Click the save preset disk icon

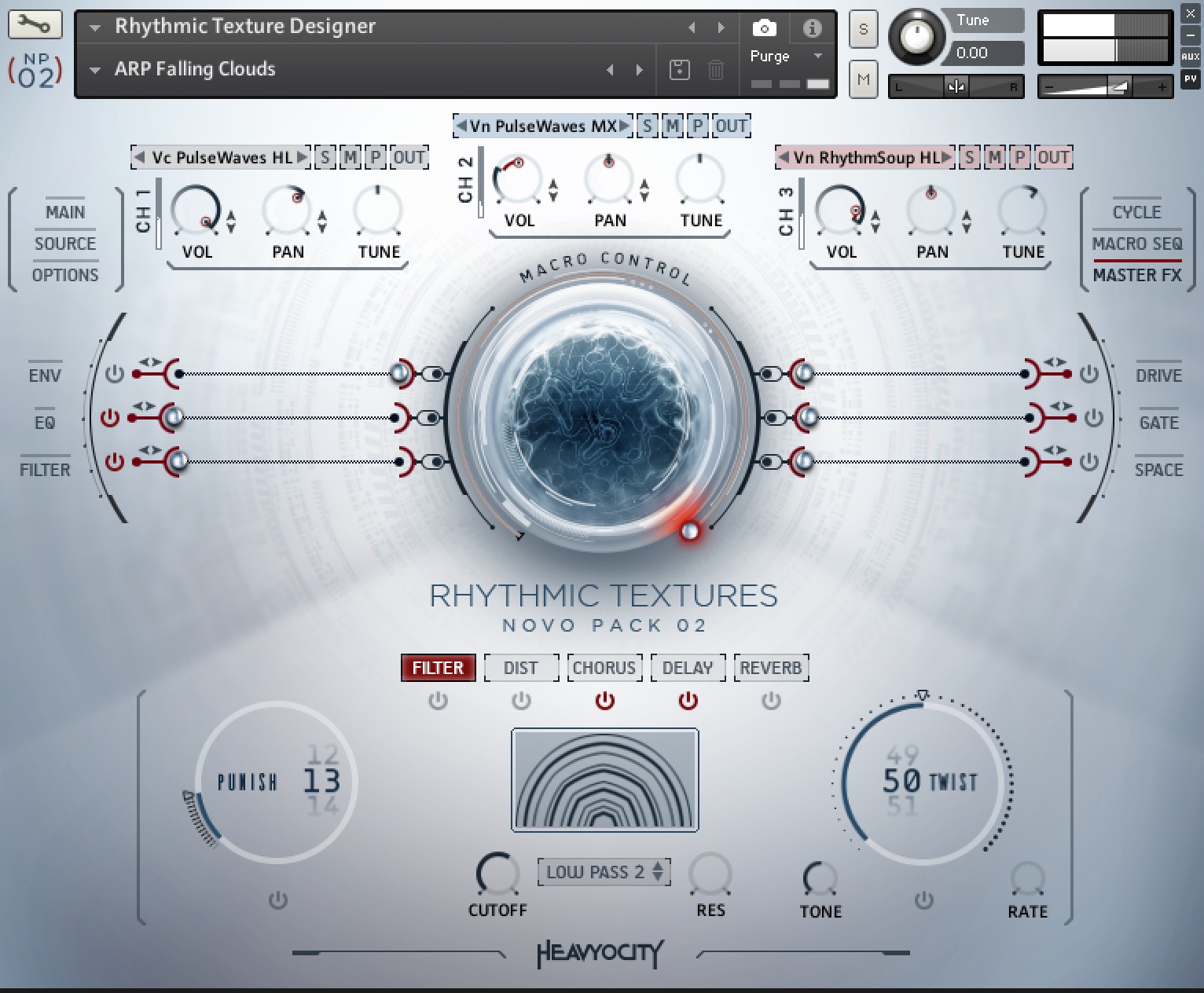pyautogui.click(x=679, y=70)
